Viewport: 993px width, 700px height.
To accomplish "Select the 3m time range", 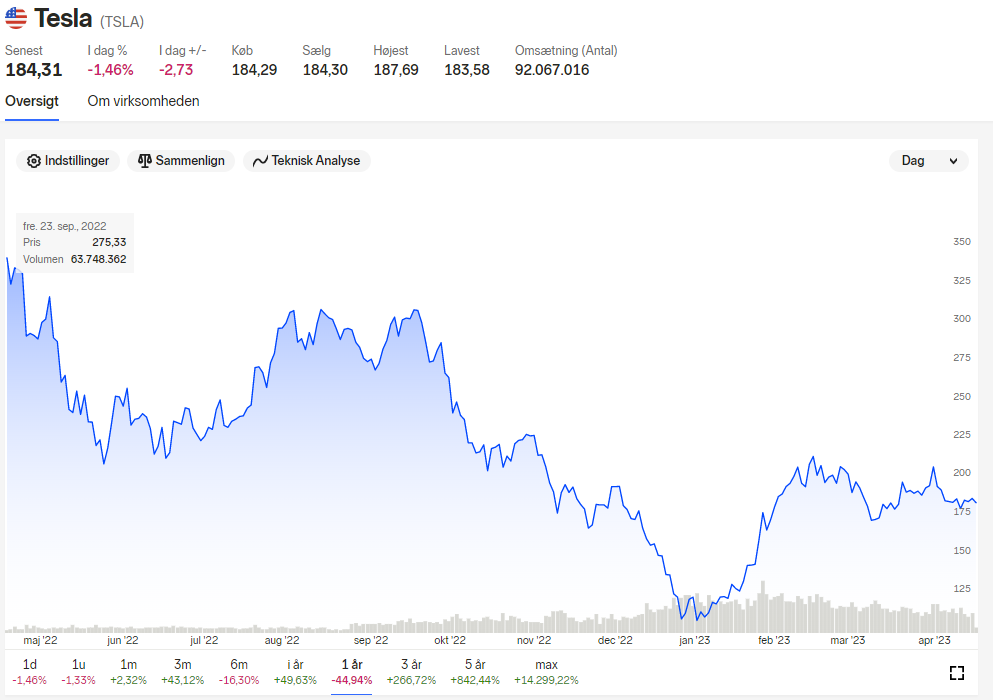I will (182, 672).
